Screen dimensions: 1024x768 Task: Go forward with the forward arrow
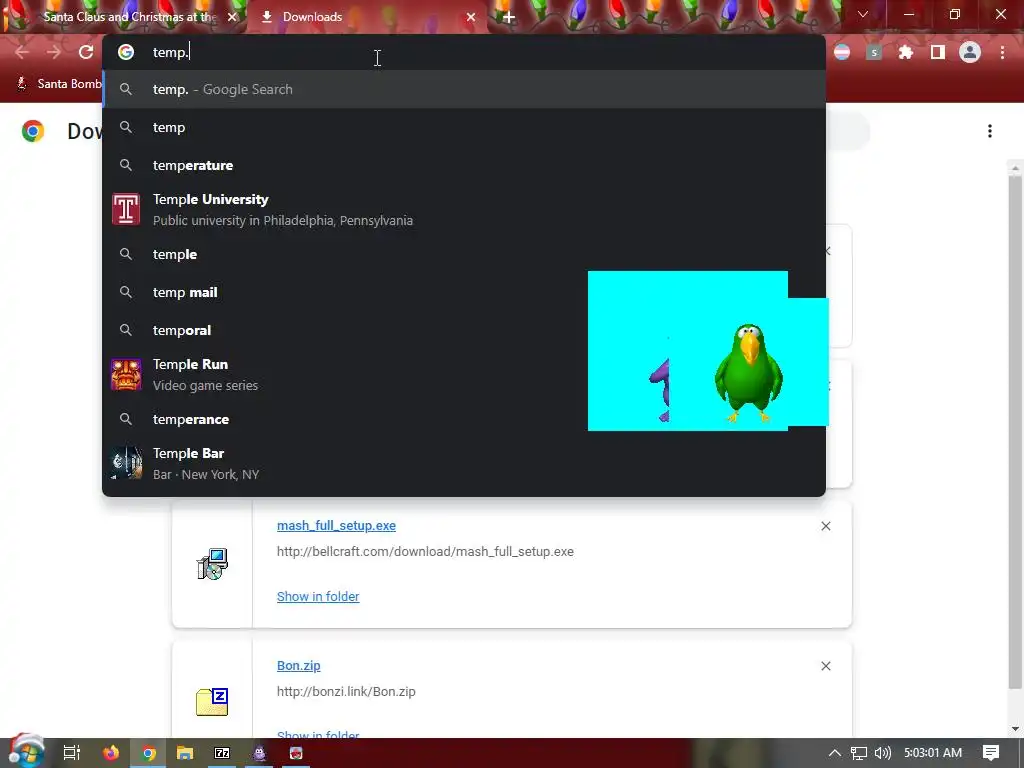coord(54,52)
